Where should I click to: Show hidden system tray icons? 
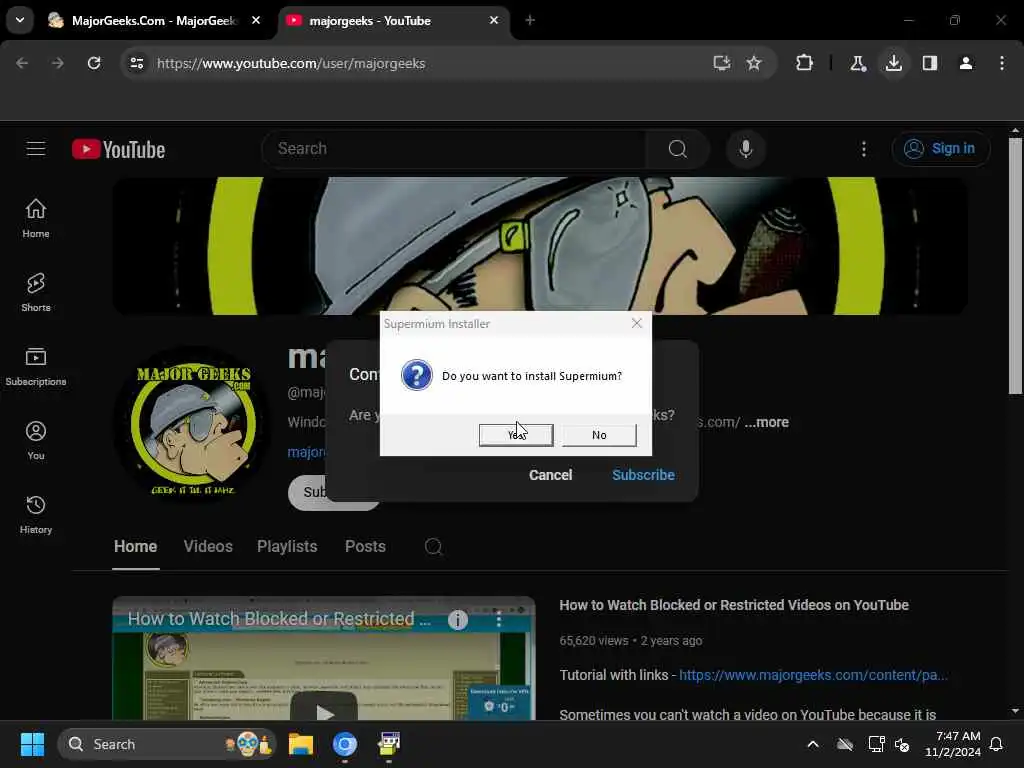coord(813,744)
